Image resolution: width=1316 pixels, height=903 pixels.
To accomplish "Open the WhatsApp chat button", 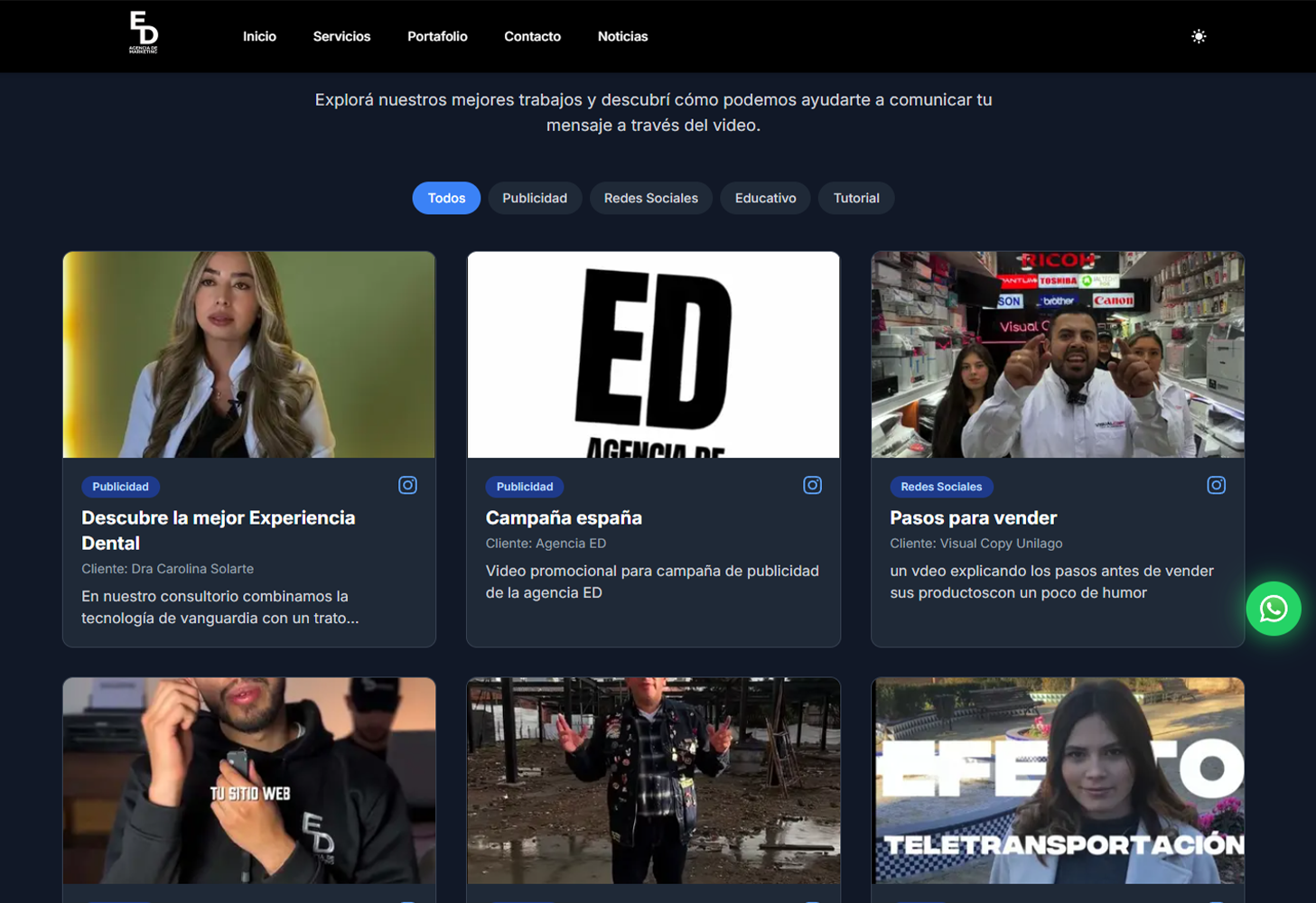I will (1273, 609).
